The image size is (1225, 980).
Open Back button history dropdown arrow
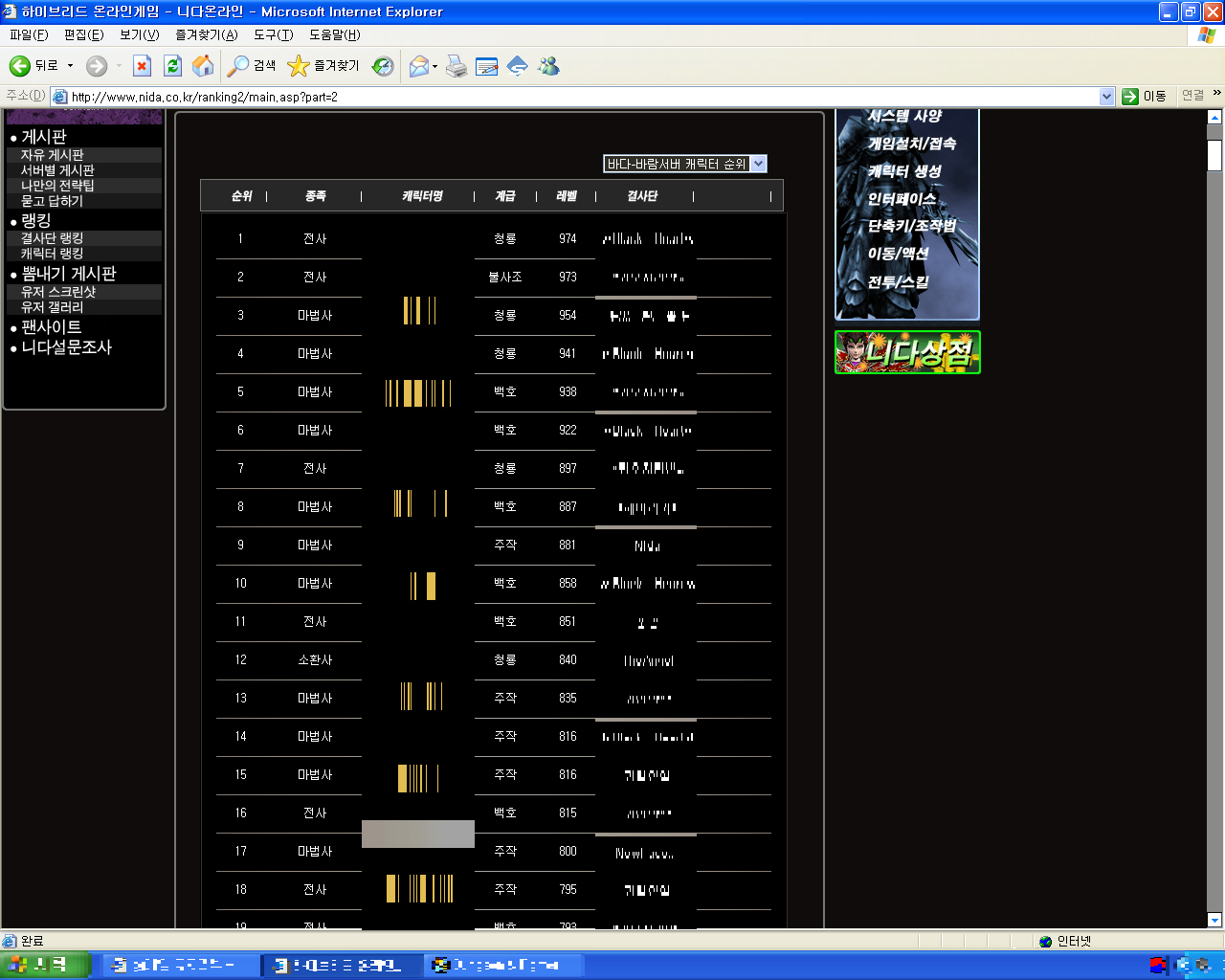pyautogui.click(x=70, y=66)
